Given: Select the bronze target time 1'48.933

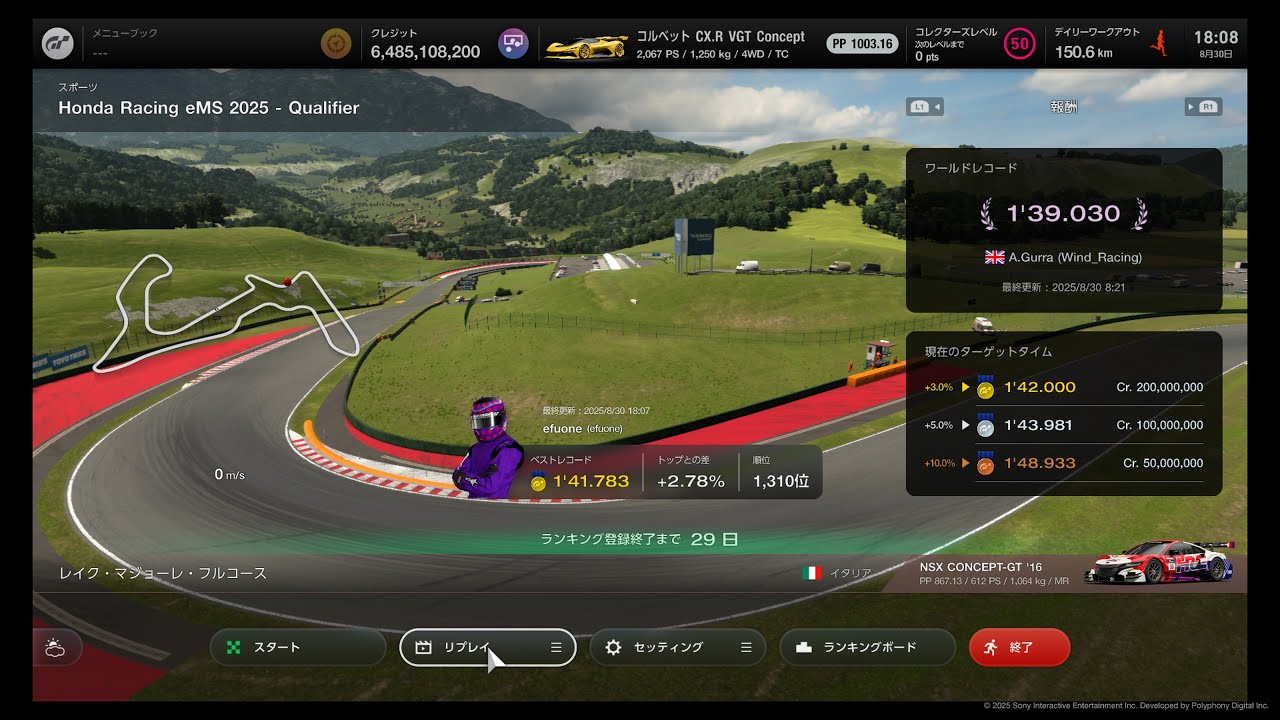Looking at the screenshot, I should tap(1040, 463).
